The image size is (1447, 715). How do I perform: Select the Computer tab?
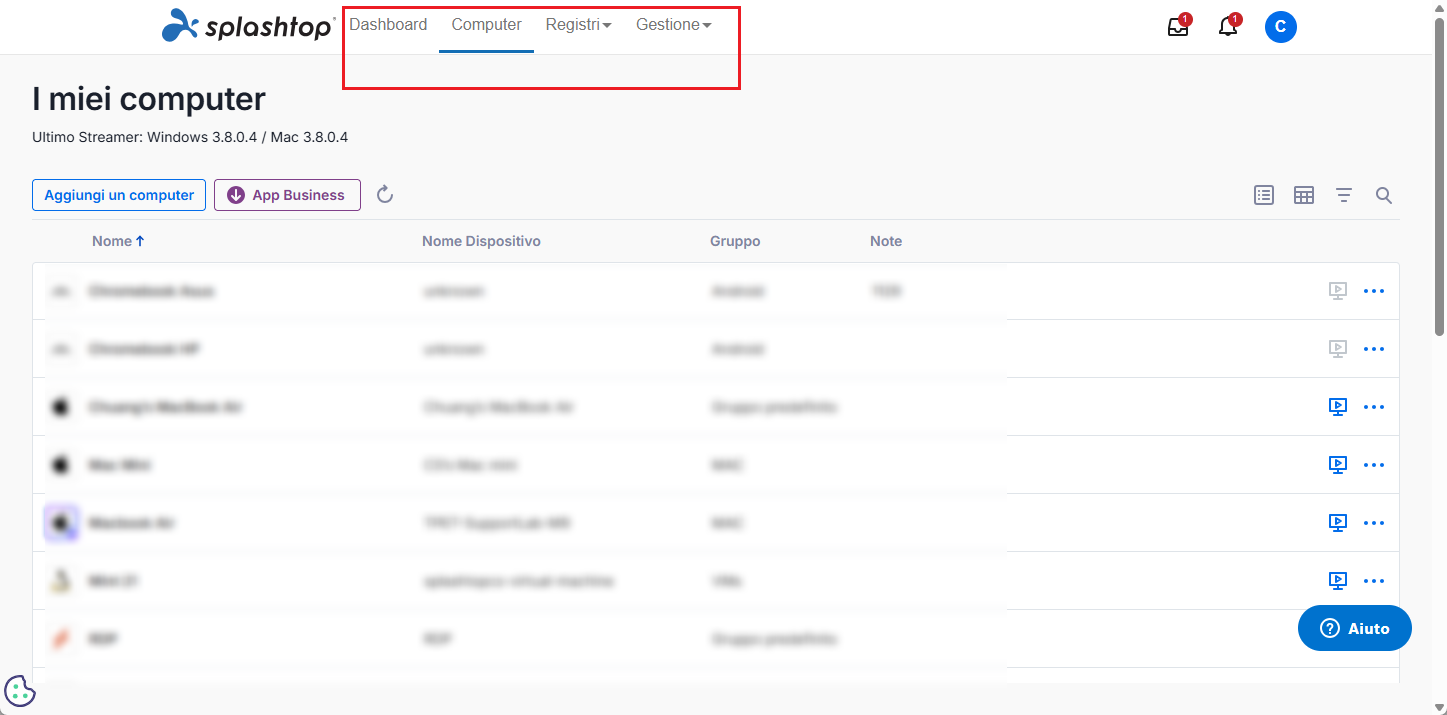click(x=486, y=25)
